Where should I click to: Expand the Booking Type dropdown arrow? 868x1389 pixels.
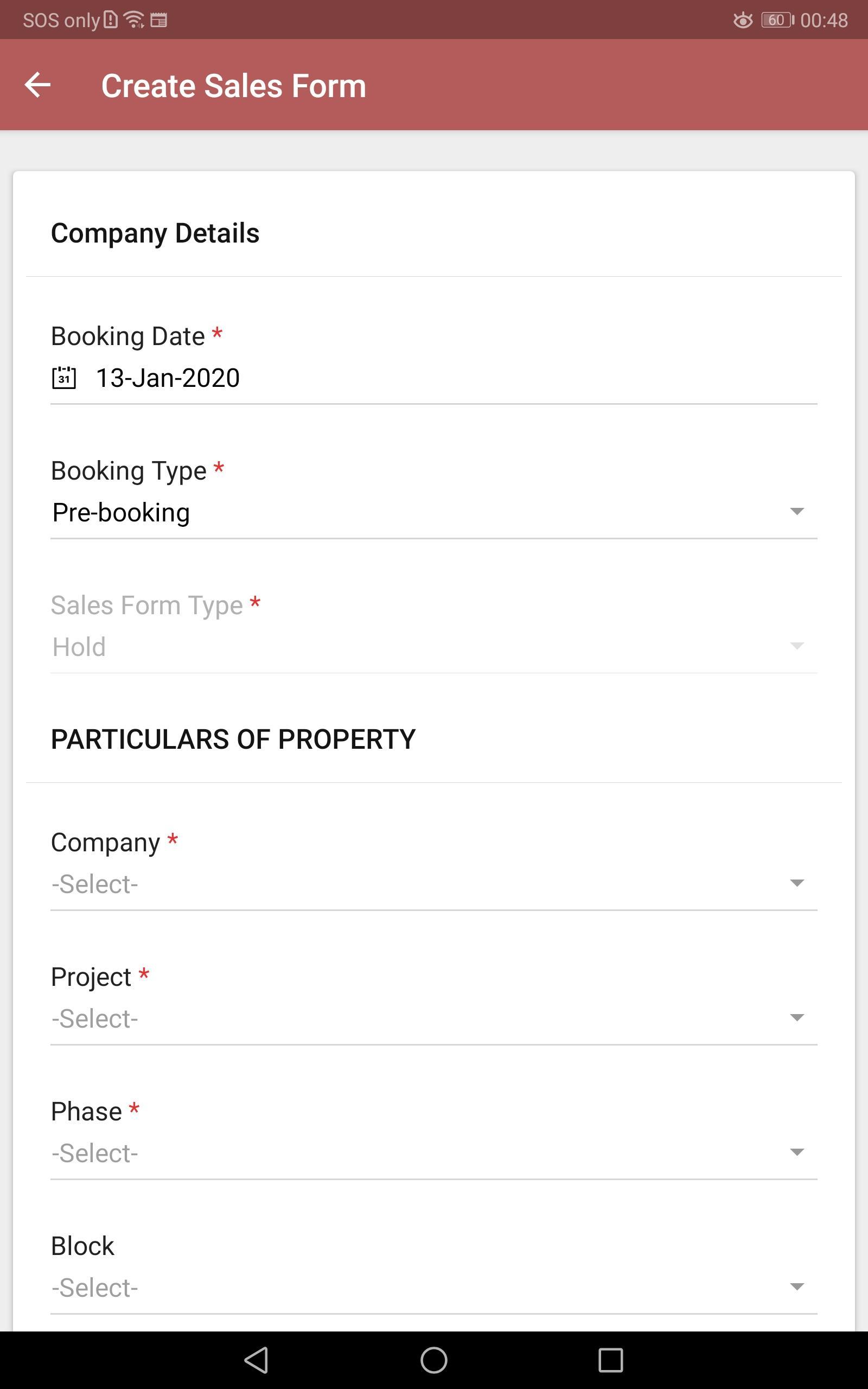[x=797, y=511]
